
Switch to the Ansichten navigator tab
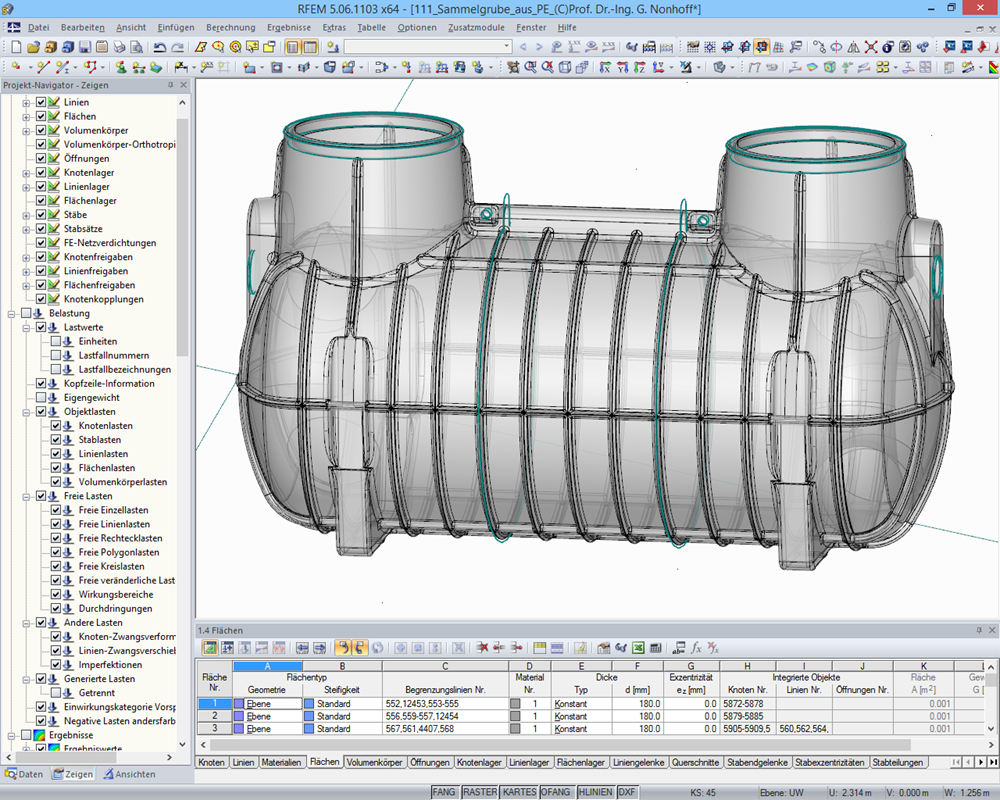click(129, 774)
